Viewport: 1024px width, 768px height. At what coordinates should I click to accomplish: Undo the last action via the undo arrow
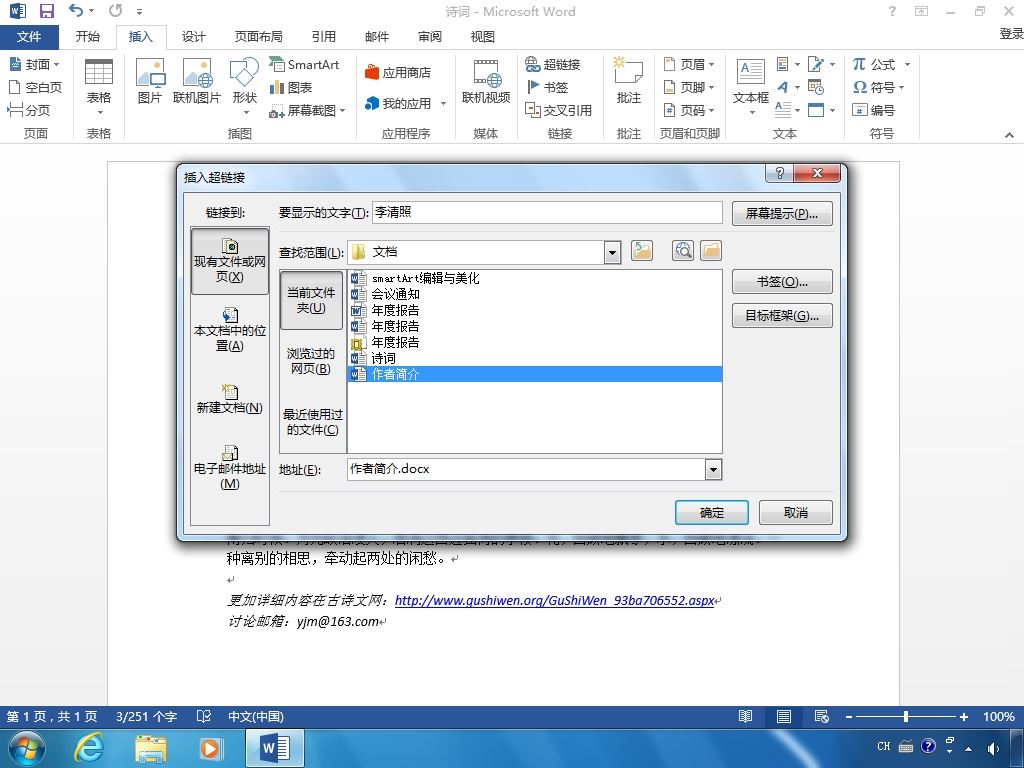point(76,11)
